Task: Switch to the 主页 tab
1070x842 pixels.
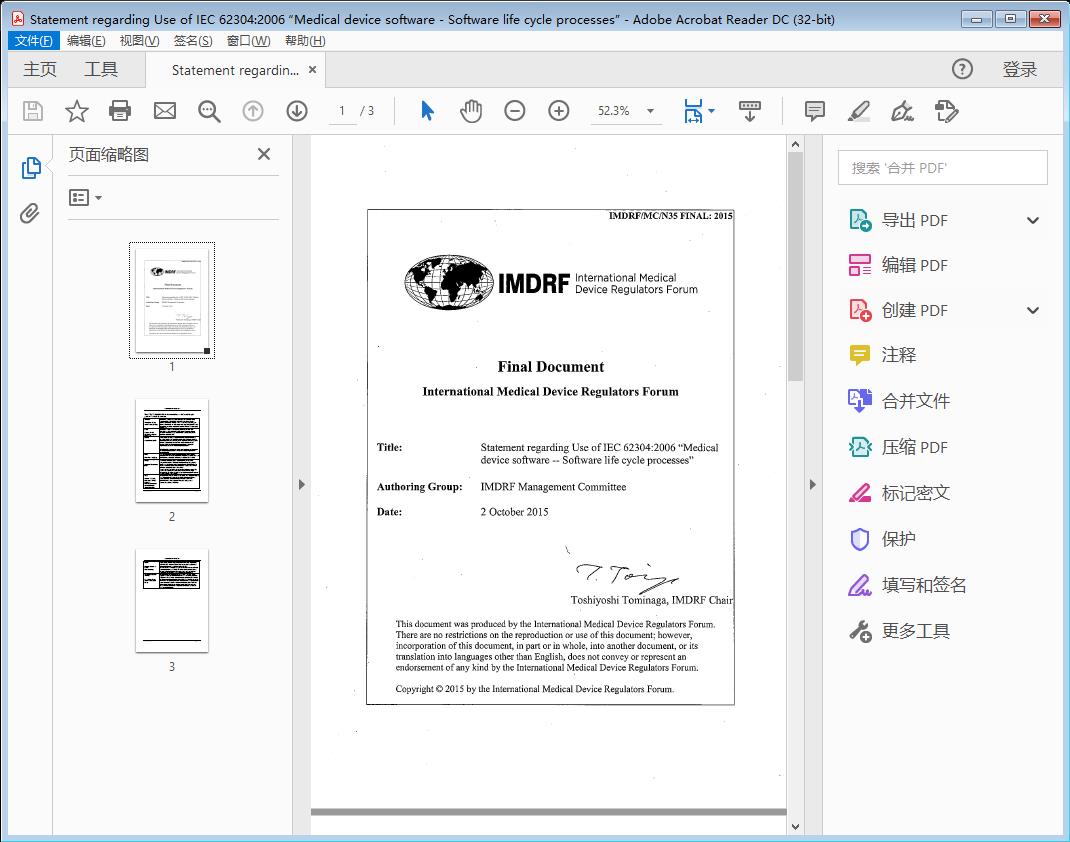Action: 40,70
